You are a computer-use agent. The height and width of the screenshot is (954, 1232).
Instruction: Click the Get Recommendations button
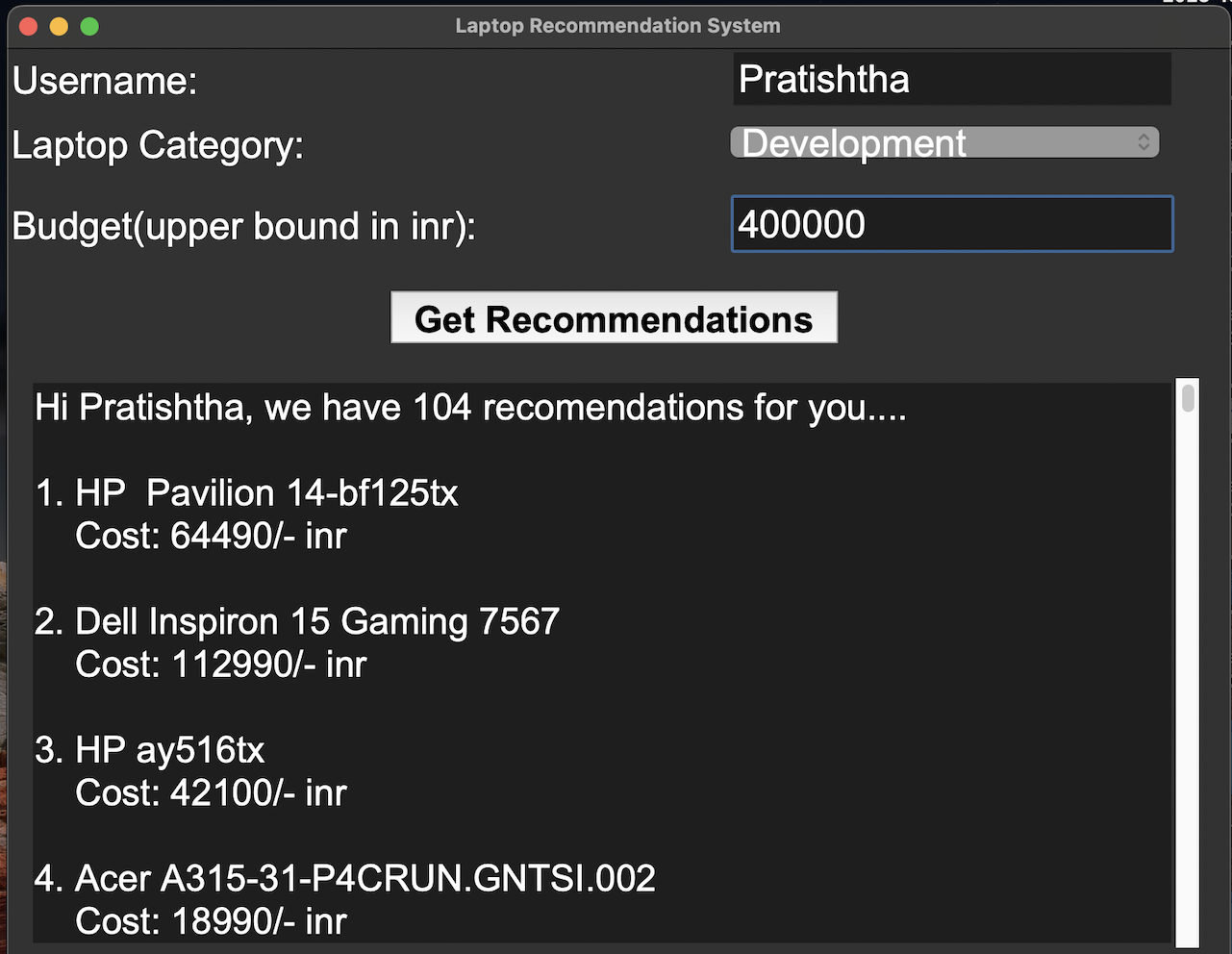click(614, 317)
